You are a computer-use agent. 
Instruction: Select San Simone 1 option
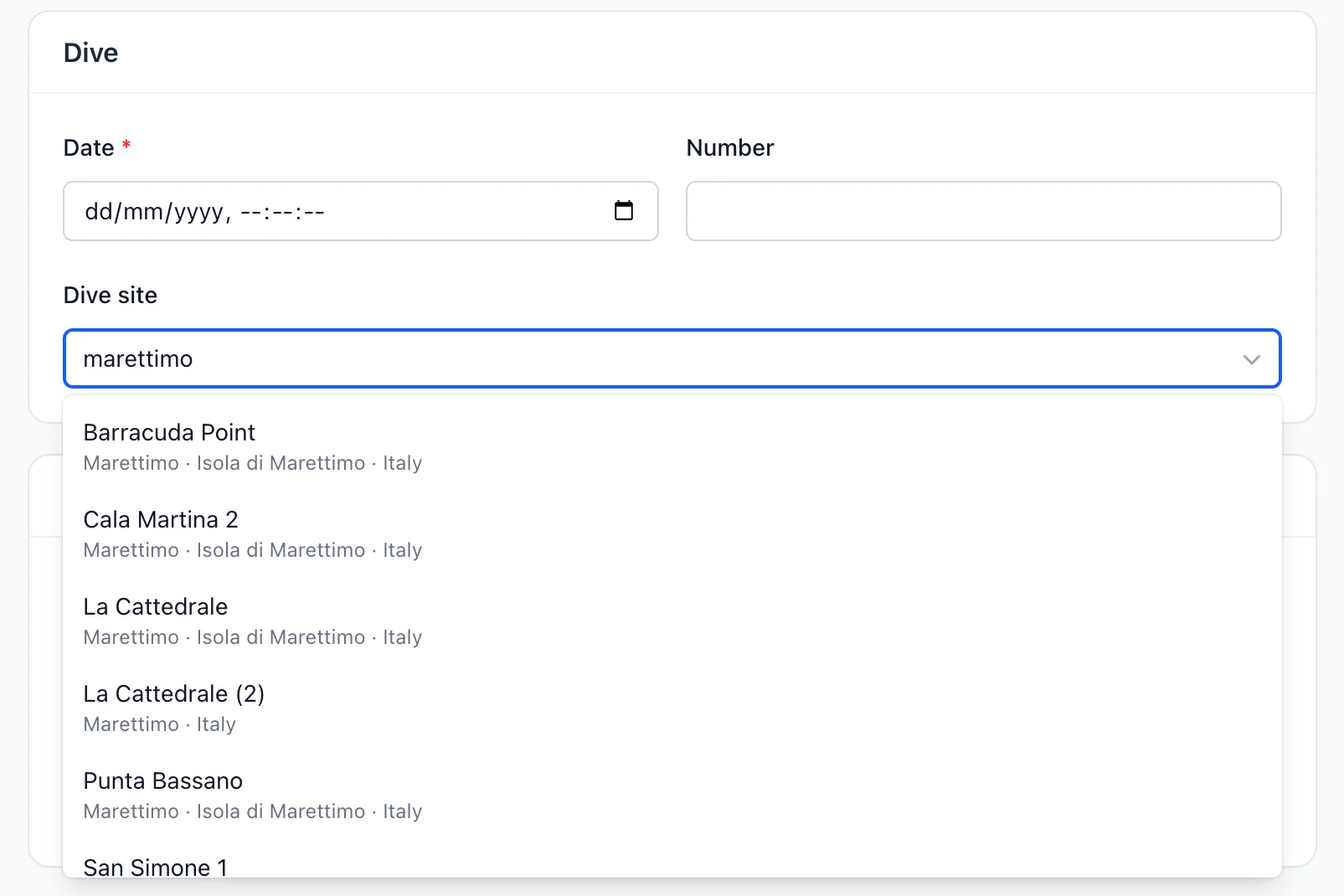tap(672, 867)
